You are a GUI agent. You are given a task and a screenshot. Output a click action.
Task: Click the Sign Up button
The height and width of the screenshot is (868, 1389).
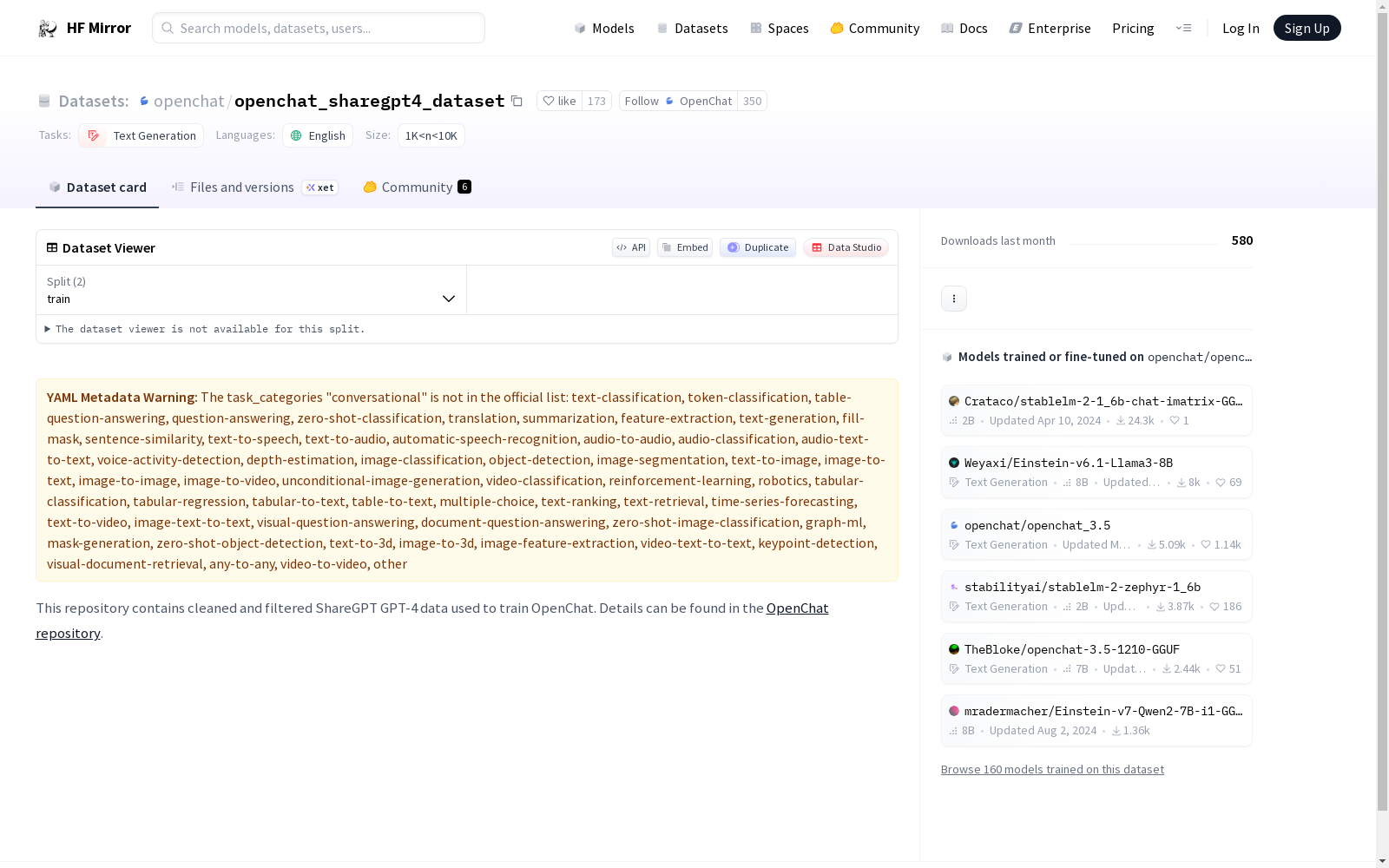(x=1307, y=27)
